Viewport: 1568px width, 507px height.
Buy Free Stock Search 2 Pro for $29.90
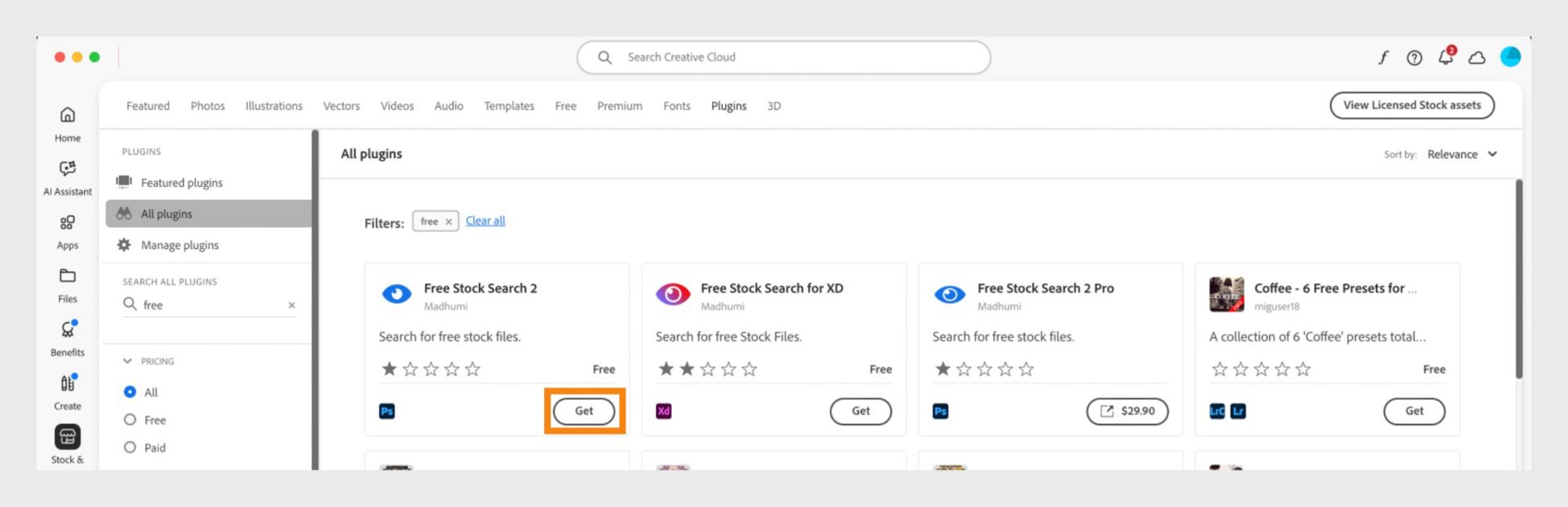(1127, 411)
